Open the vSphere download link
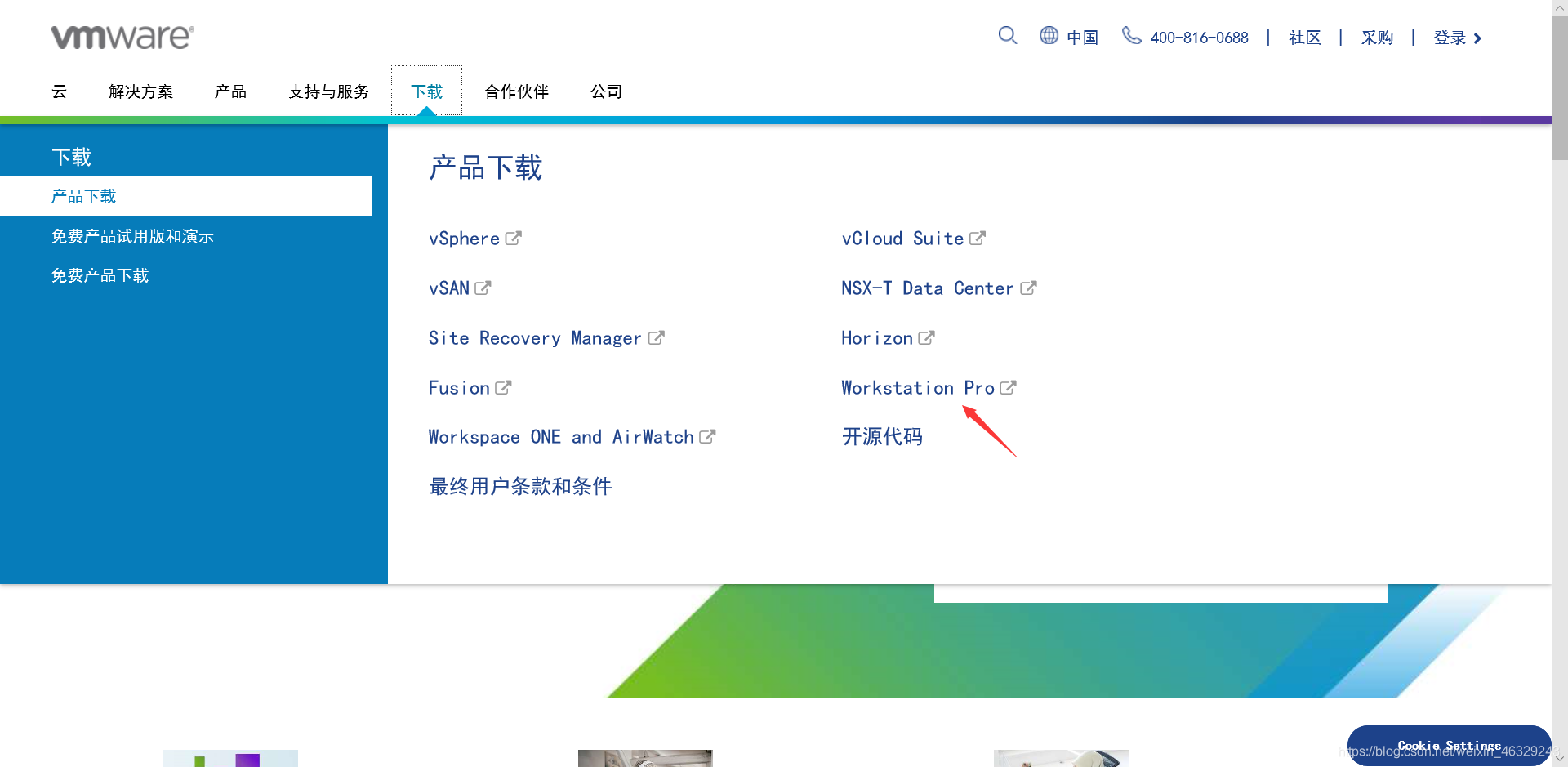This screenshot has height=767, width=1568. click(464, 239)
